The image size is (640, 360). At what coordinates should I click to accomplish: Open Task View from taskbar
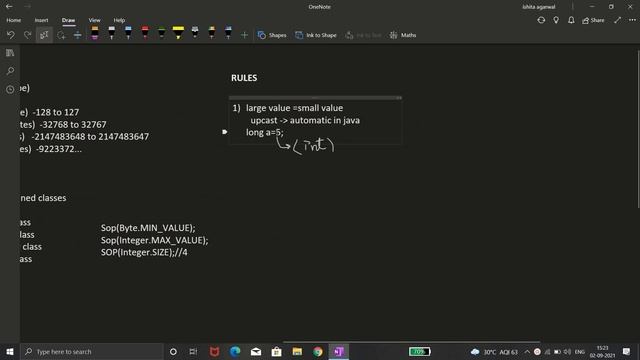pos(193,351)
